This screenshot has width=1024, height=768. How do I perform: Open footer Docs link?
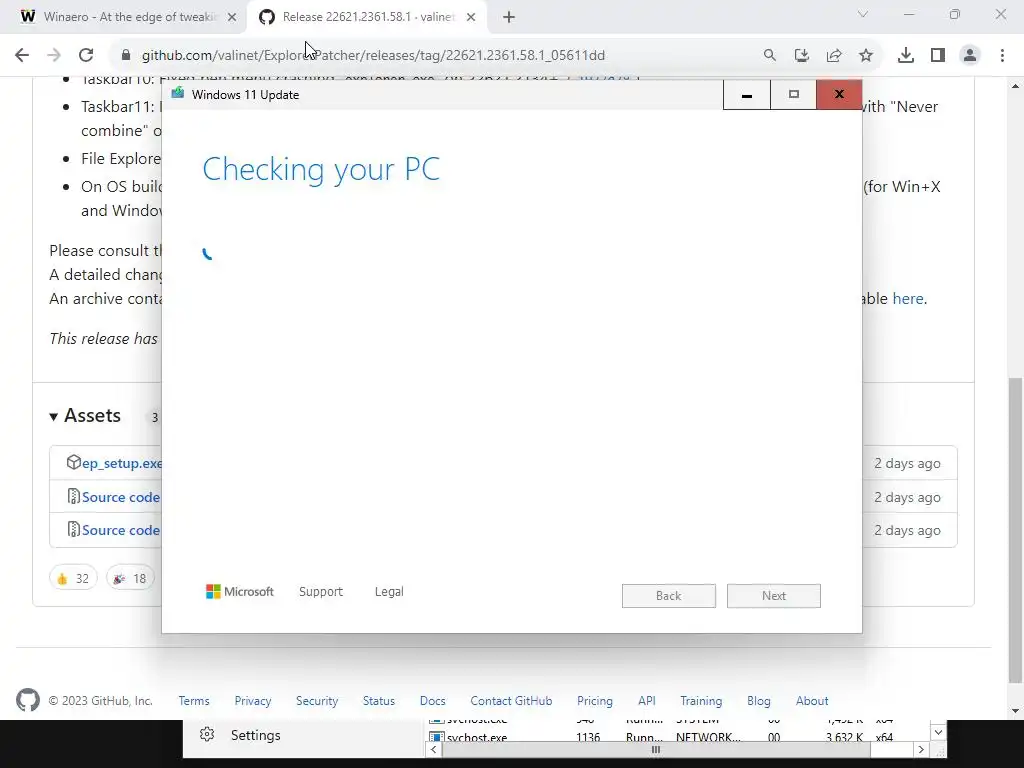pyautogui.click(x=432, y=701)
